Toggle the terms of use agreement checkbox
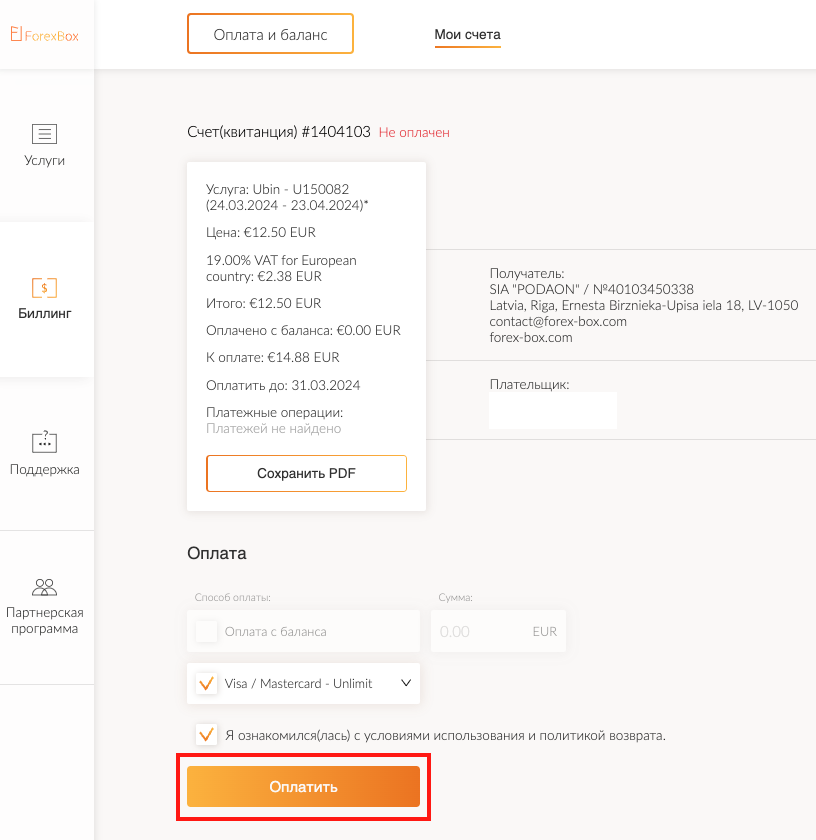 207,735
